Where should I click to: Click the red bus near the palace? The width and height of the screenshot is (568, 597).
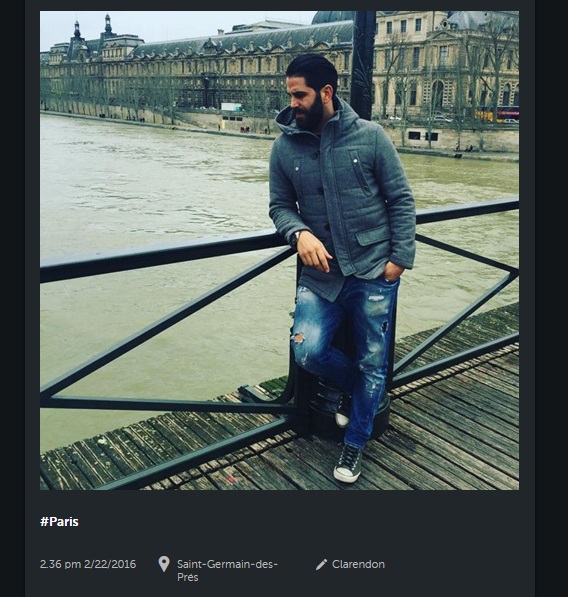(507, 113)
